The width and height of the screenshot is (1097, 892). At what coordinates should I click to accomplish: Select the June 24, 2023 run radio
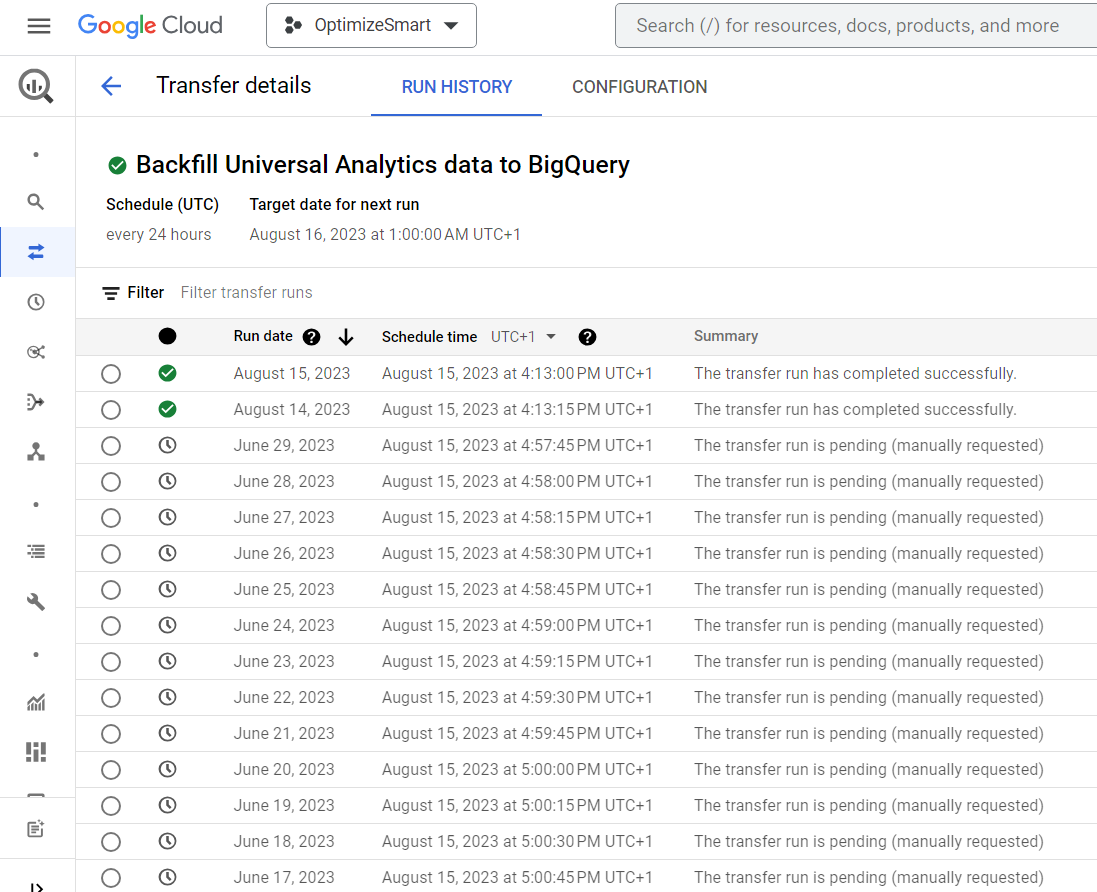[111, 626]
